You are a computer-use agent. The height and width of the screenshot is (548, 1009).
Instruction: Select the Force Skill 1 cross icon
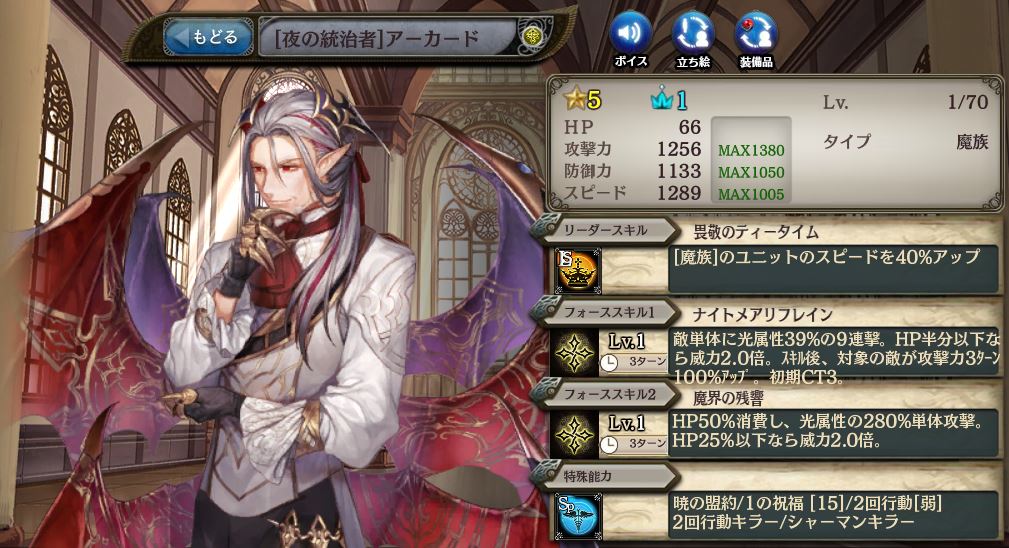click(x=574, y=352)
